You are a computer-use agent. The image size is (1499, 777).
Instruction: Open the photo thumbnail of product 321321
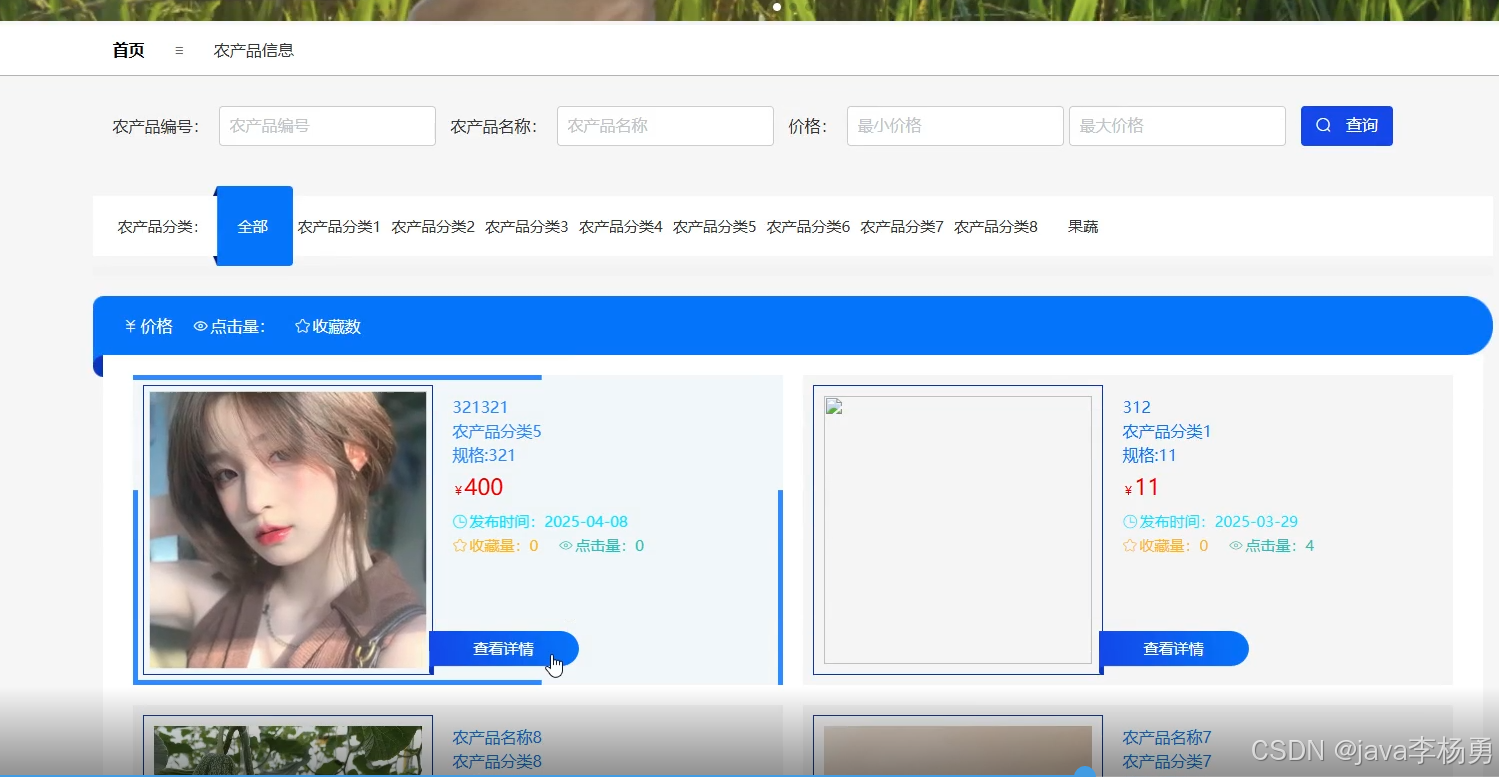coord(288,530)
